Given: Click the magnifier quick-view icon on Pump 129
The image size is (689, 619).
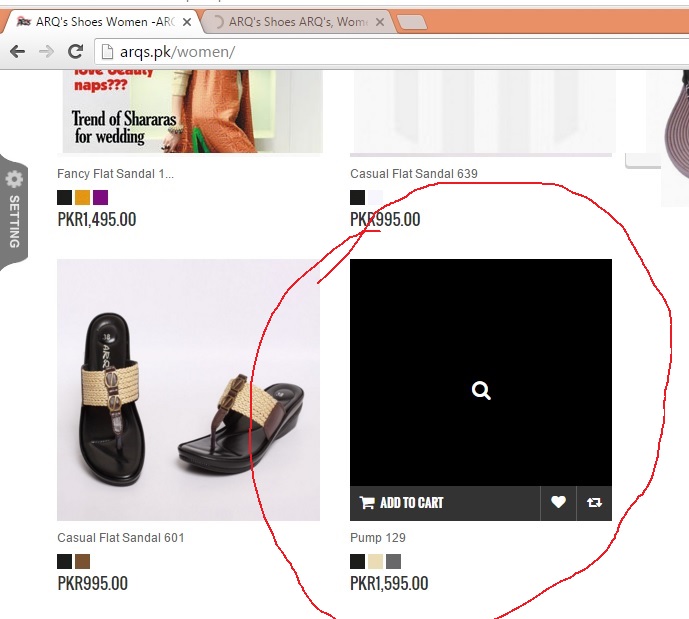Looking at the screenshot, I should [x=481, y=391].
